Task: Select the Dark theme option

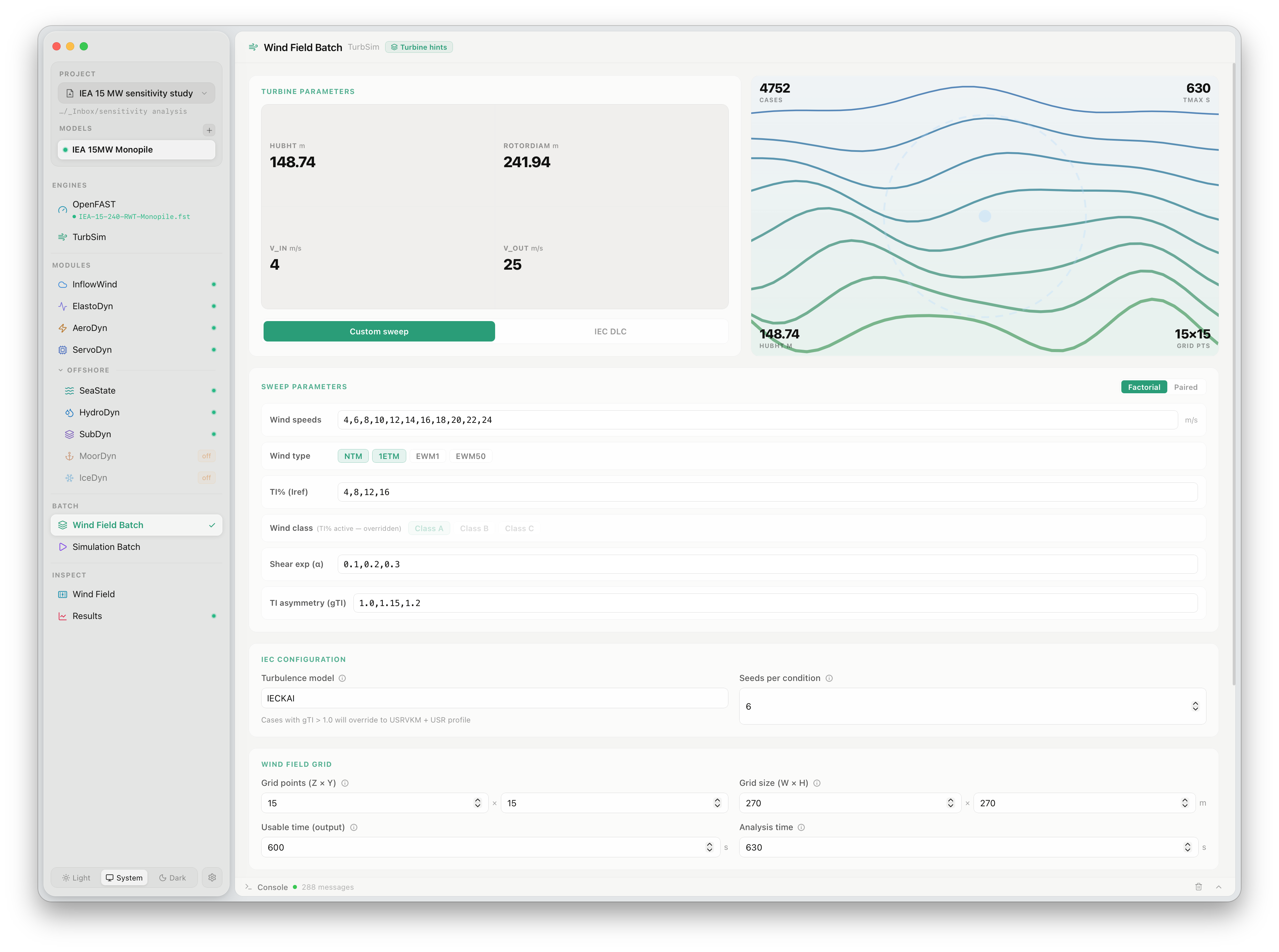Action: tap(172, 877)
